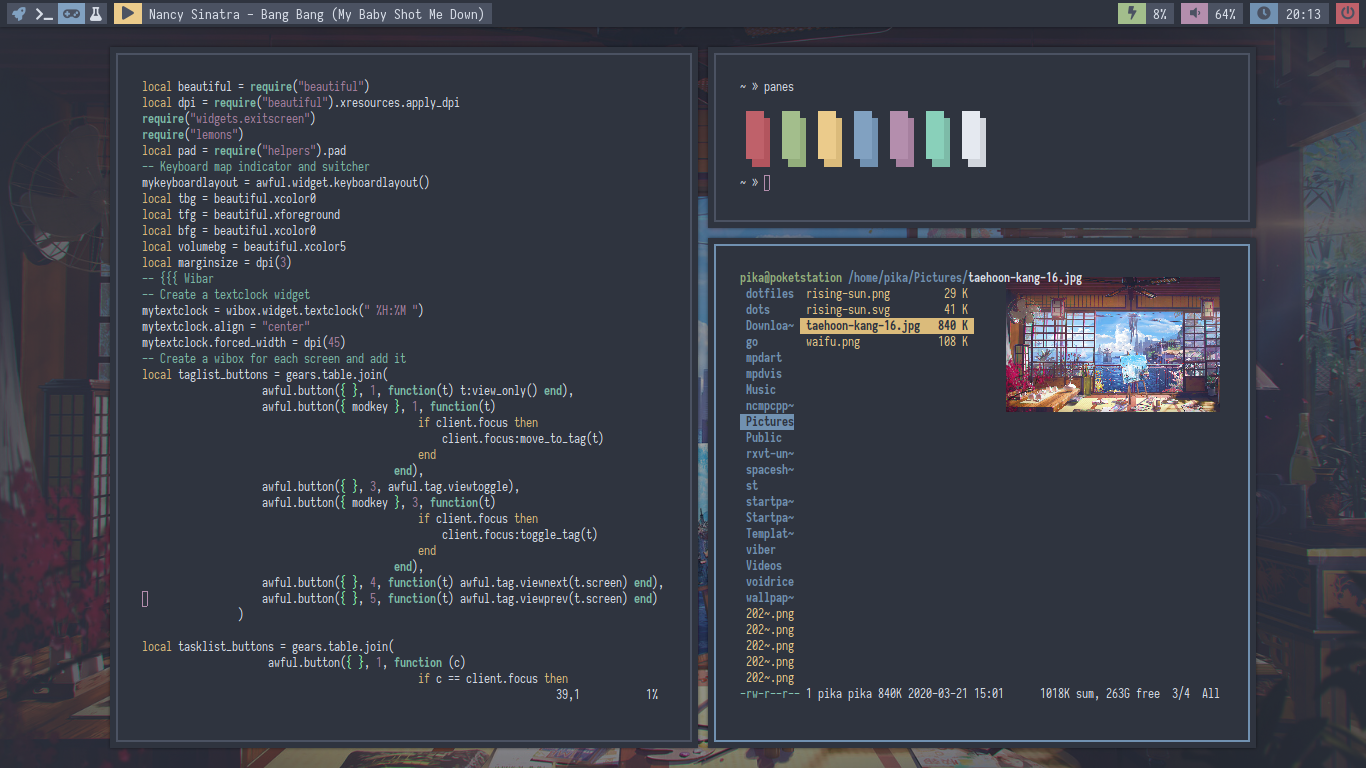Click the 20:13 time display
1366x768 pixels.
[1303, 14]
